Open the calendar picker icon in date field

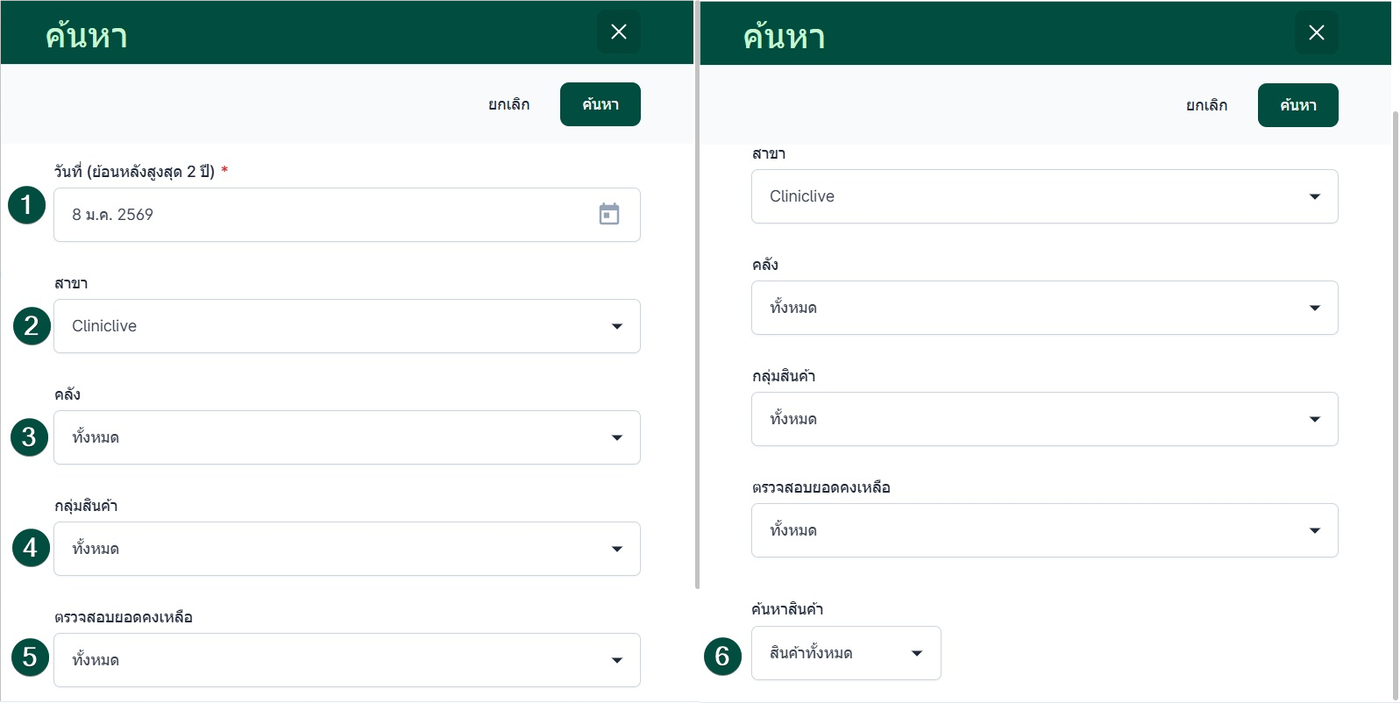tap(609, 214)
